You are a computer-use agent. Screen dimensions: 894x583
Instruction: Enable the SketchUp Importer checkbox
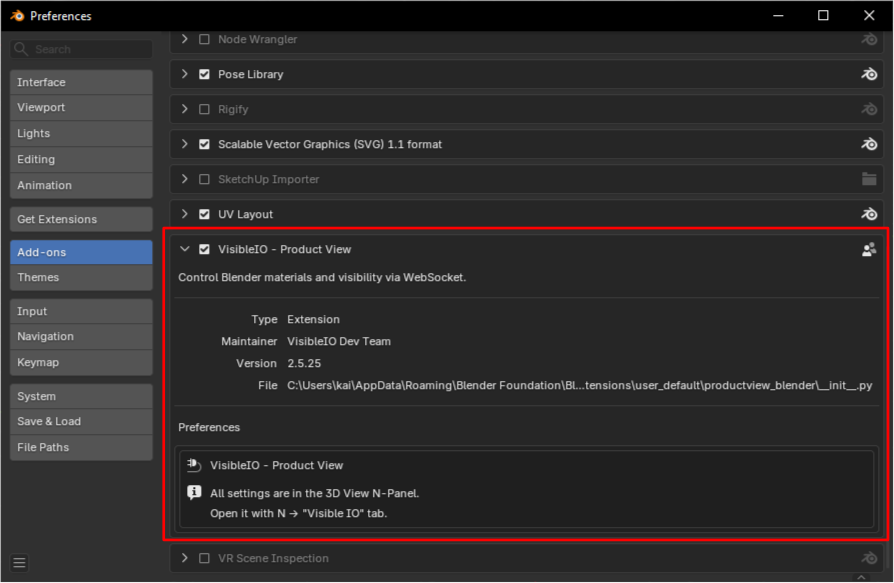point(204,179)
